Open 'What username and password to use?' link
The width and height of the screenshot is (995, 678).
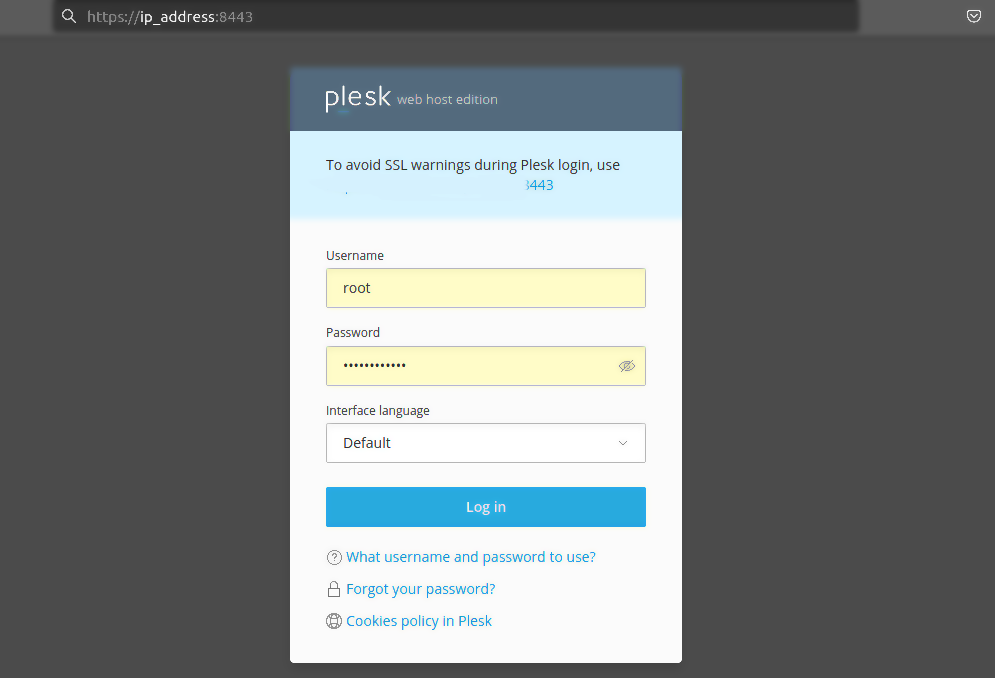(471, 557)
